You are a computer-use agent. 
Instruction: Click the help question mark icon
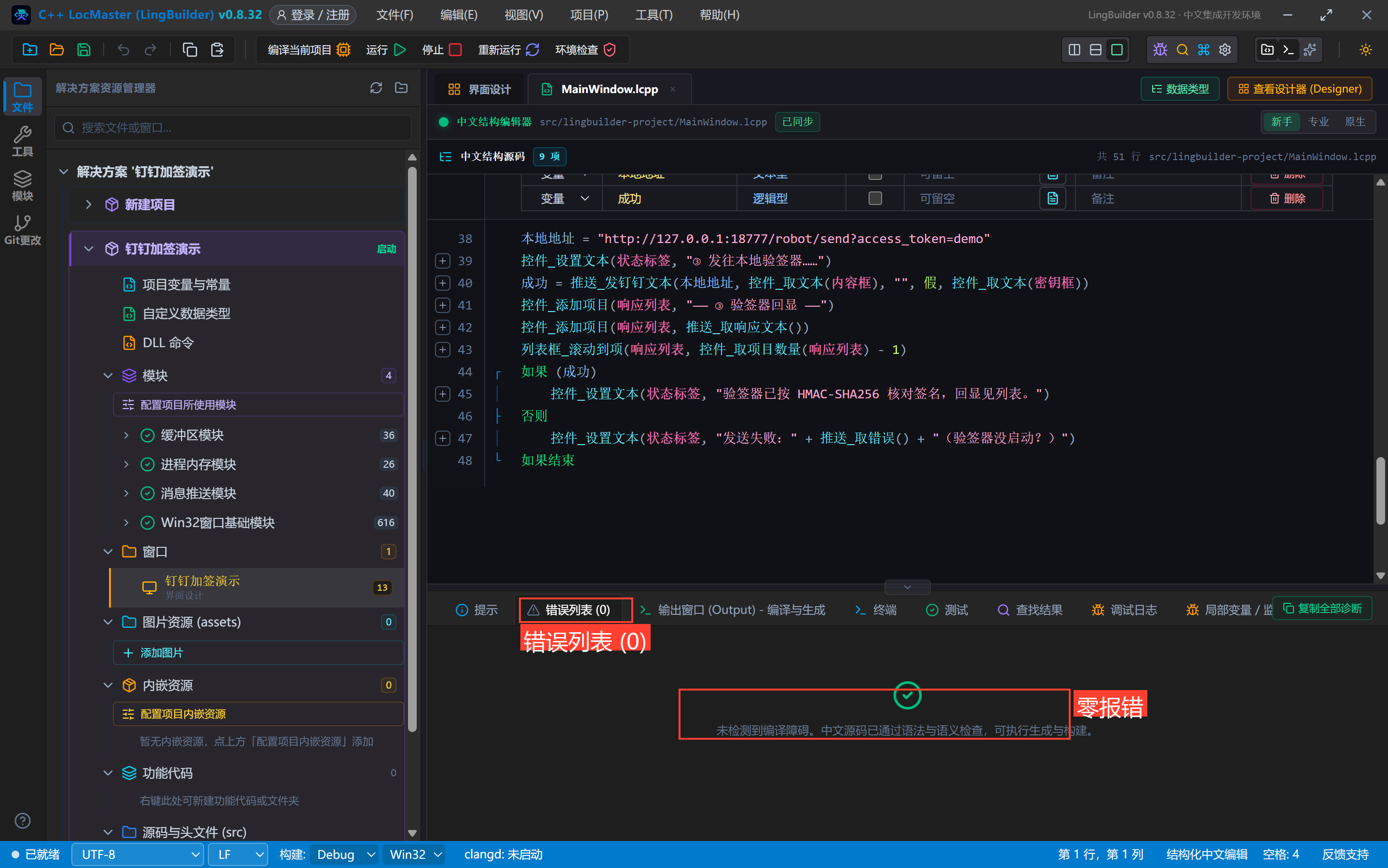(x=22, y=821)
